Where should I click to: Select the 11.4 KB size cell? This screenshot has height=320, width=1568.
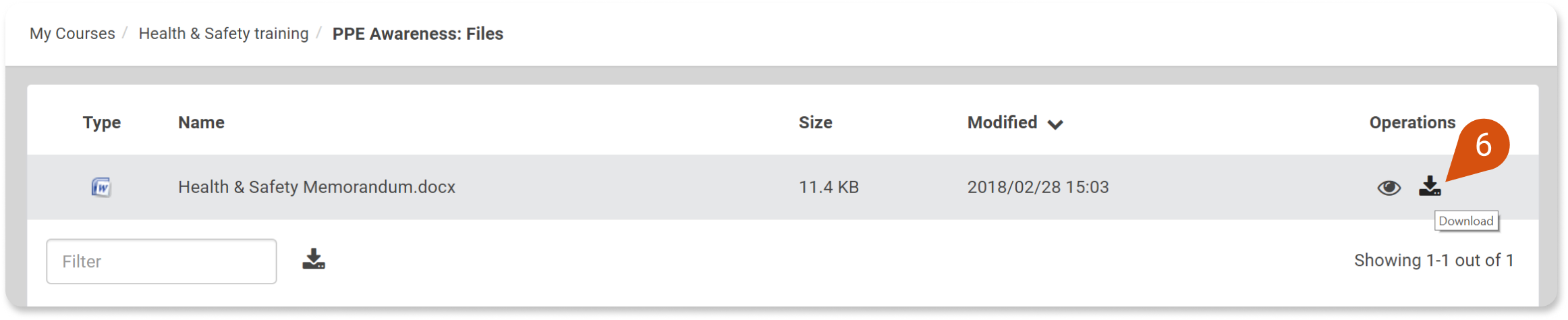tap(829, 187)
